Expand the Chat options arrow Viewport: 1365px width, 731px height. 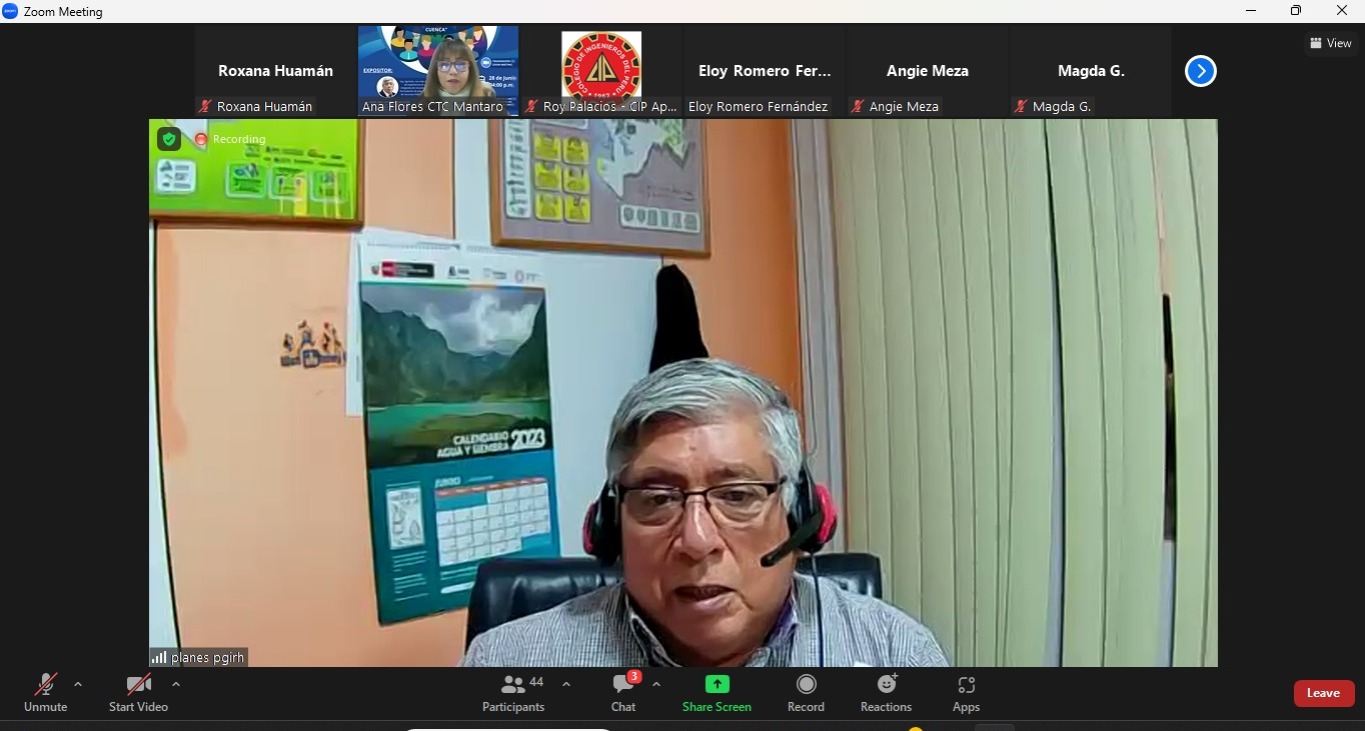click(x=656, y=685)
